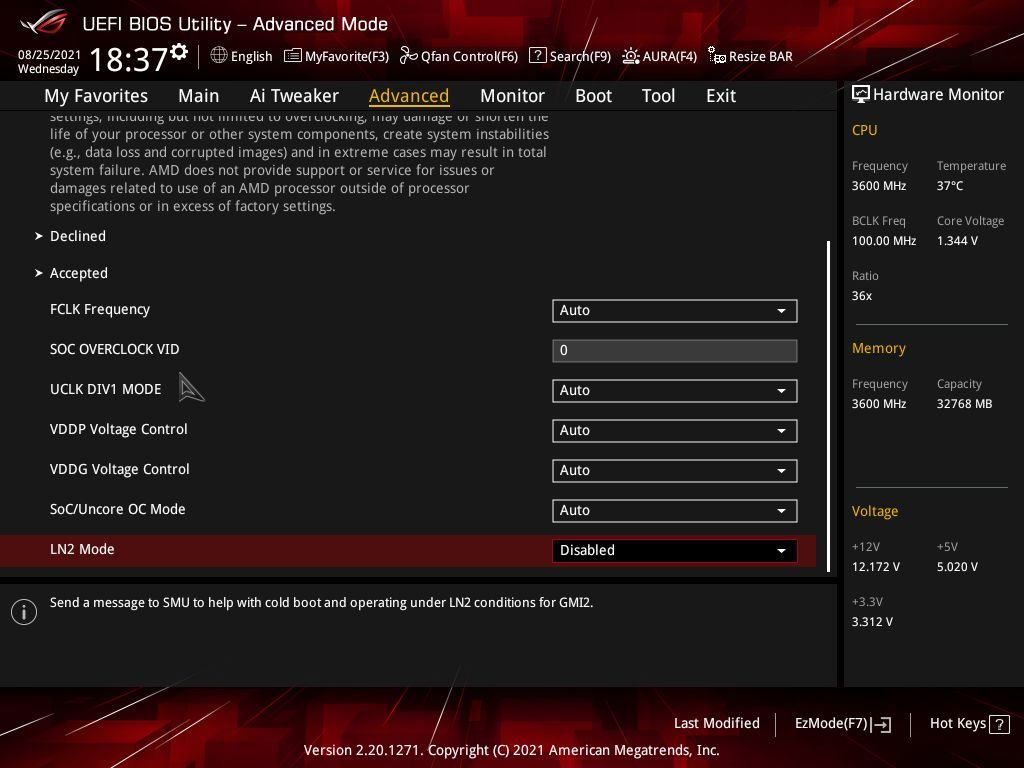Open the Exit tab
Image resolution: width=1024 pixels, height=768 pixels.
[721, 95]
